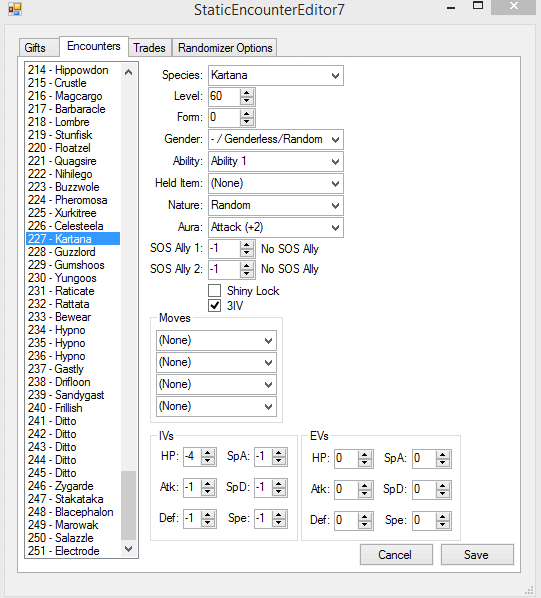Decrease SpD EV with down arrow

point(443,494)
